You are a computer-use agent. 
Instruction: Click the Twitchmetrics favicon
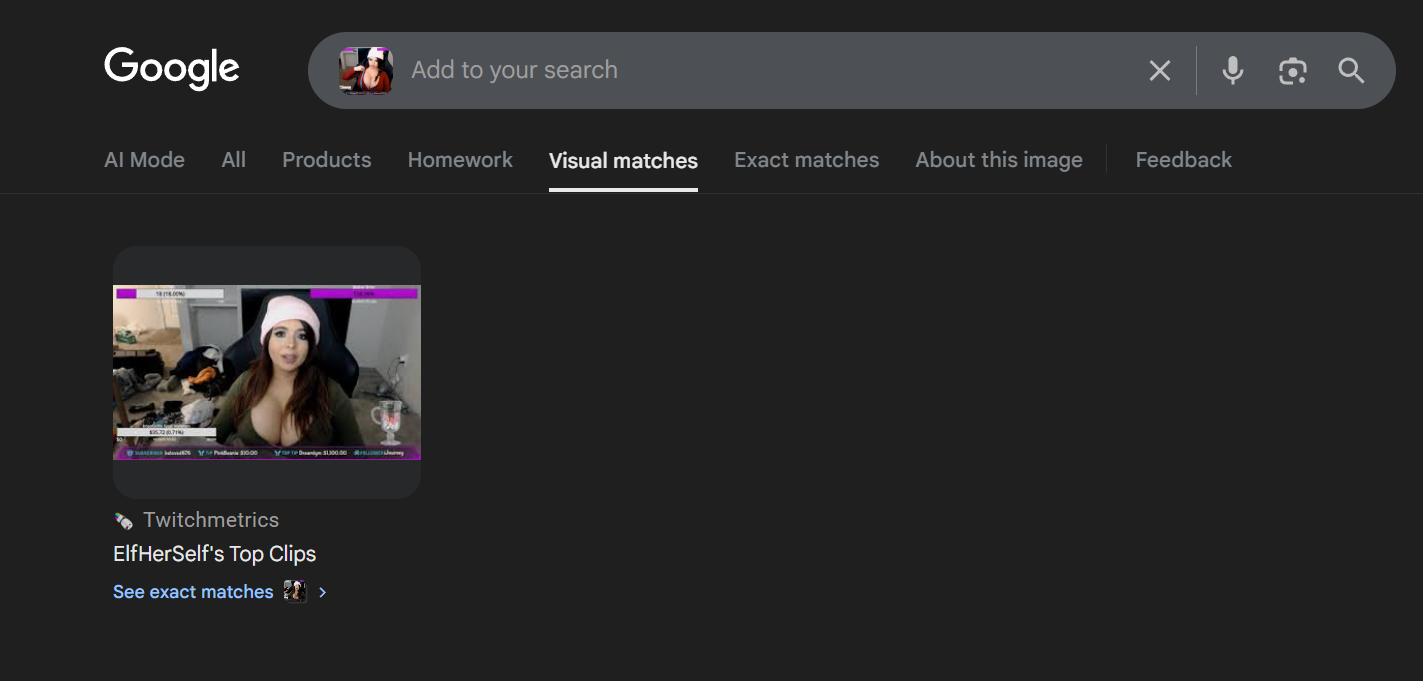123,520
